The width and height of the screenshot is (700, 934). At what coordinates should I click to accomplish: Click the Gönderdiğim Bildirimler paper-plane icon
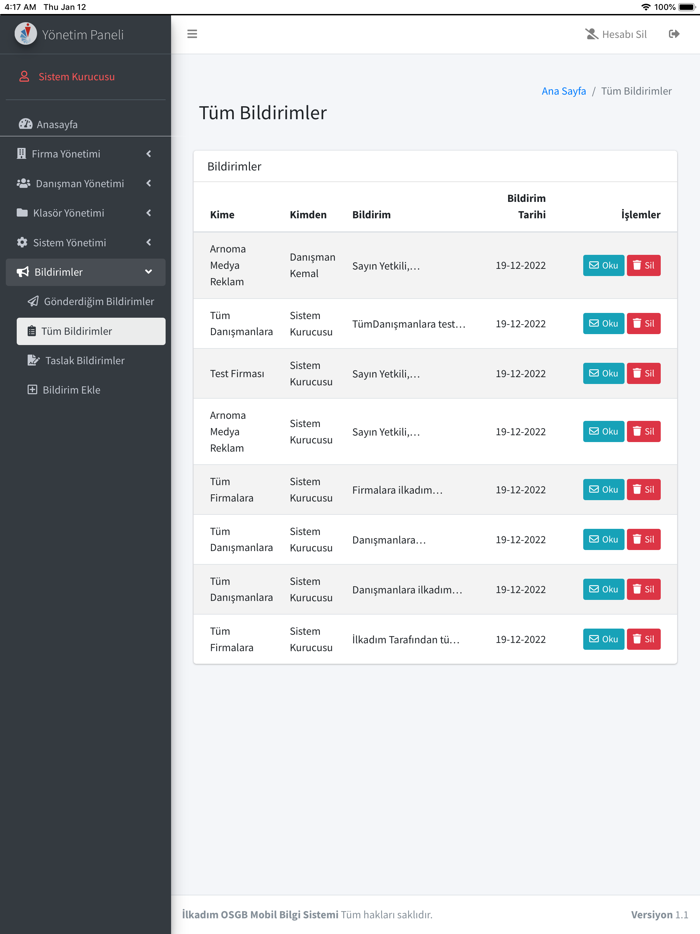[33, 301]
